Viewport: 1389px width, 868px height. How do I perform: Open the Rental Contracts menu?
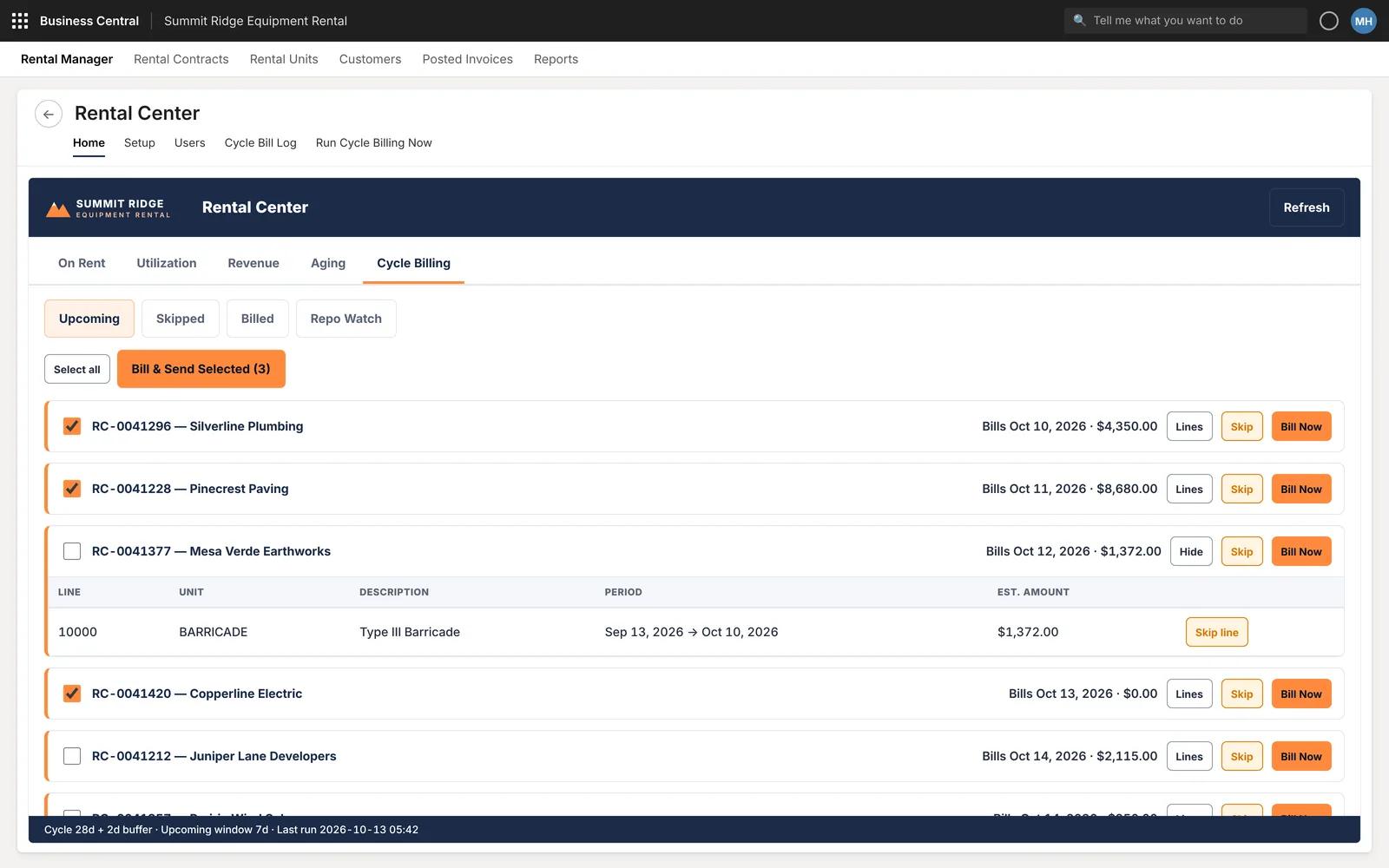pyautogui.click(x=181, y=59)
